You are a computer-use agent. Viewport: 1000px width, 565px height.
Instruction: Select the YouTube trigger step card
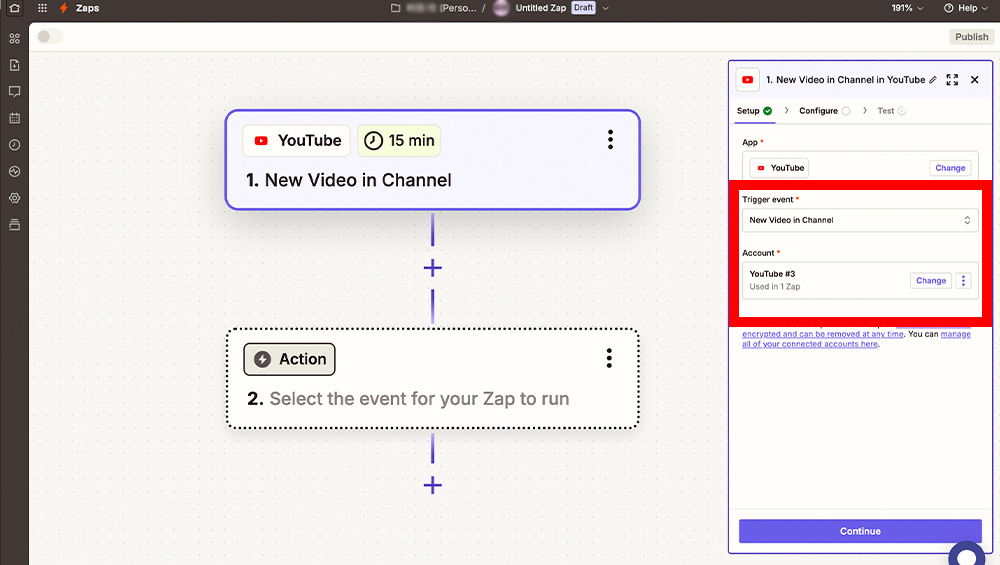(432, 160)
